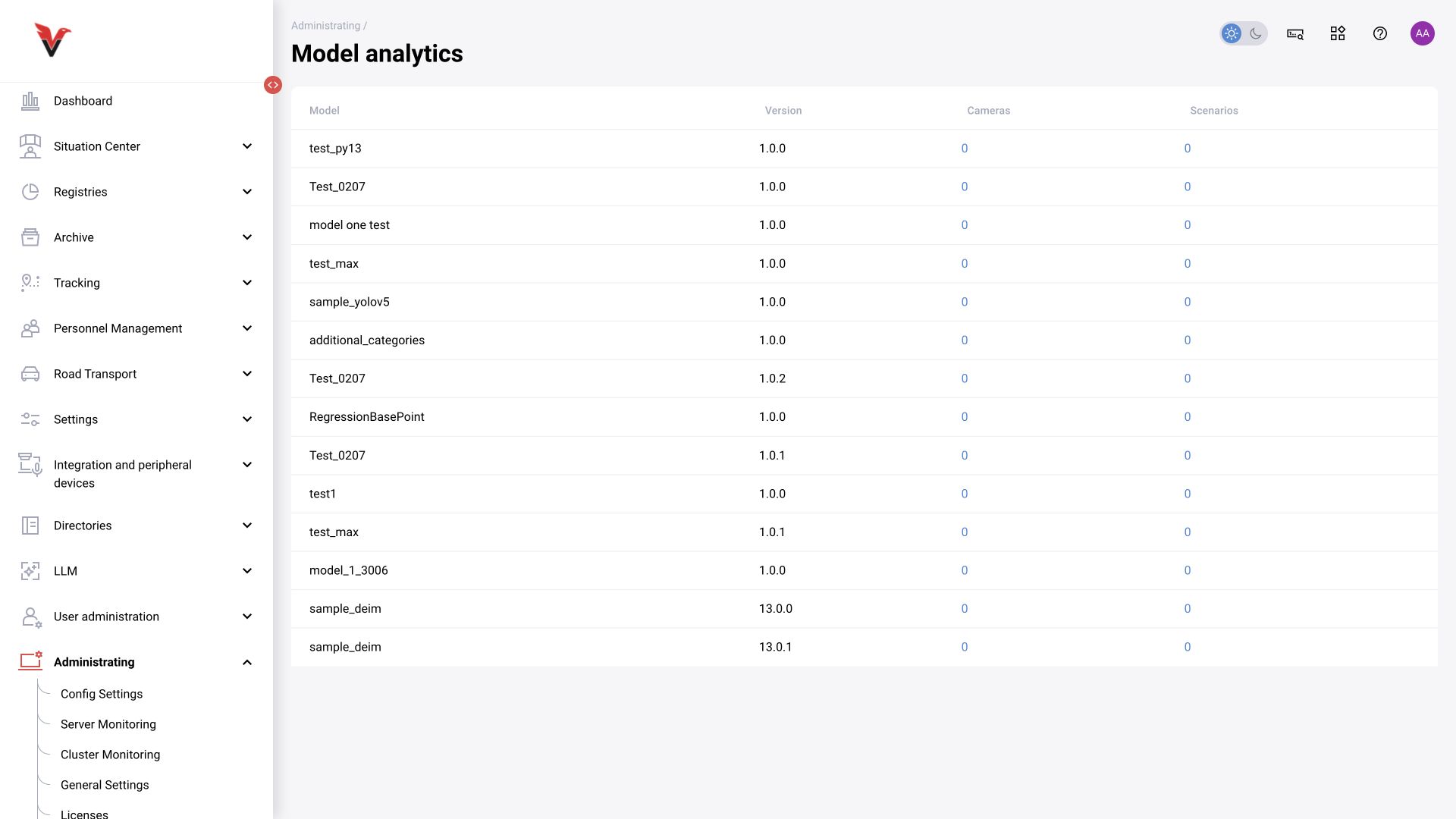Click the Personnel Management people icon
Image resolution: width=1456 pixels, height=819 pixels.
coord(30,328)
